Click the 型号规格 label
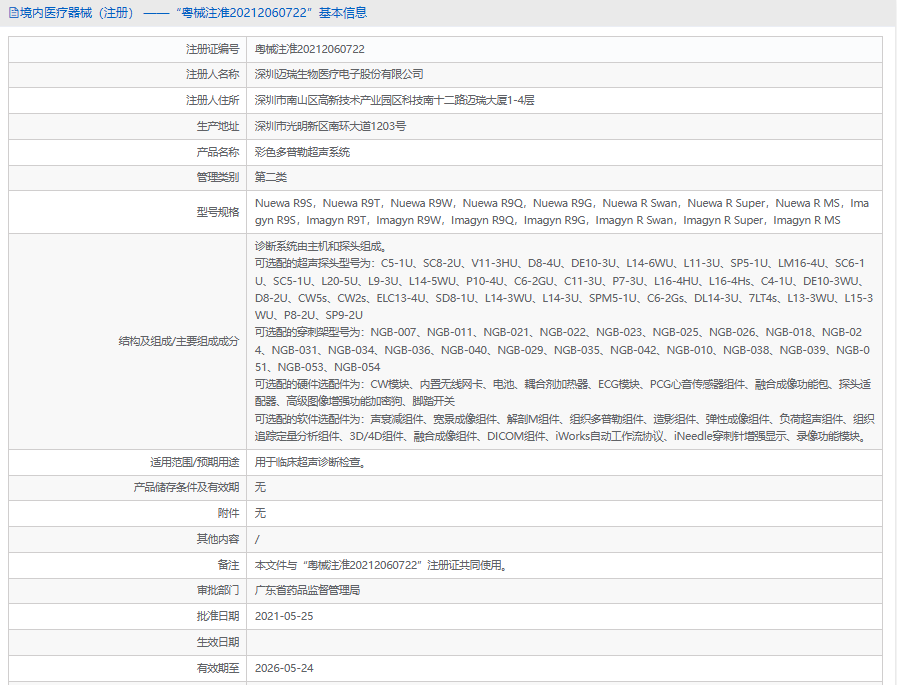The height and width of the screenshot is (685, 897). pos(217,212)
